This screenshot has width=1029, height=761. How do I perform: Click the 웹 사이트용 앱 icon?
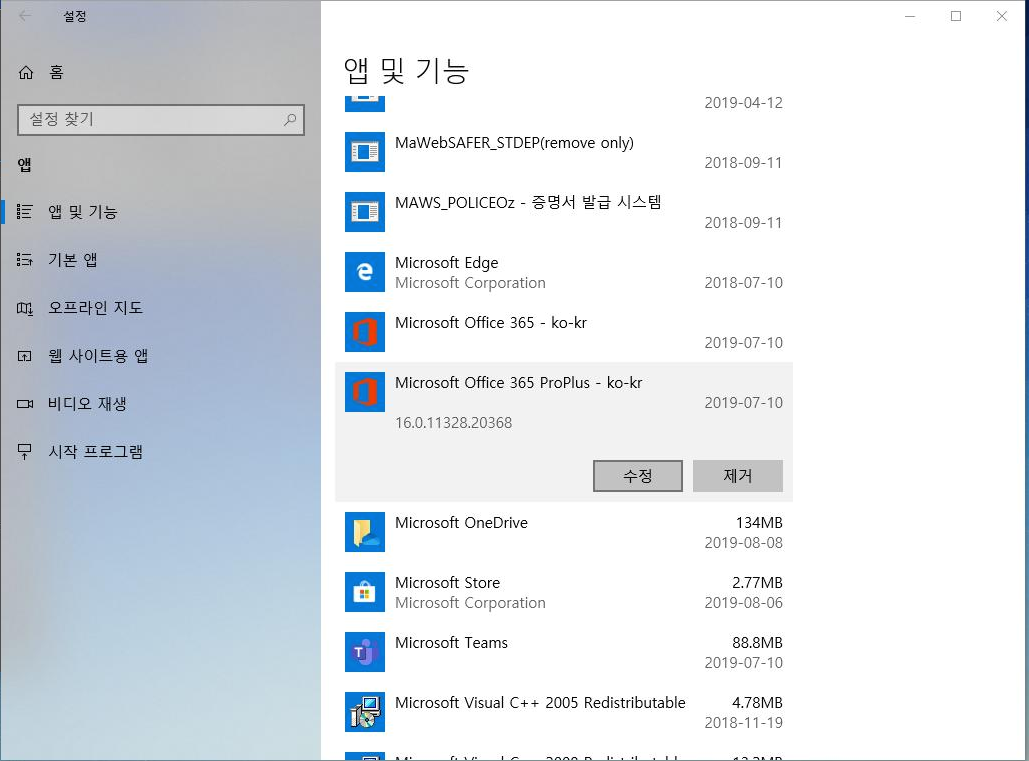(25, 356)
